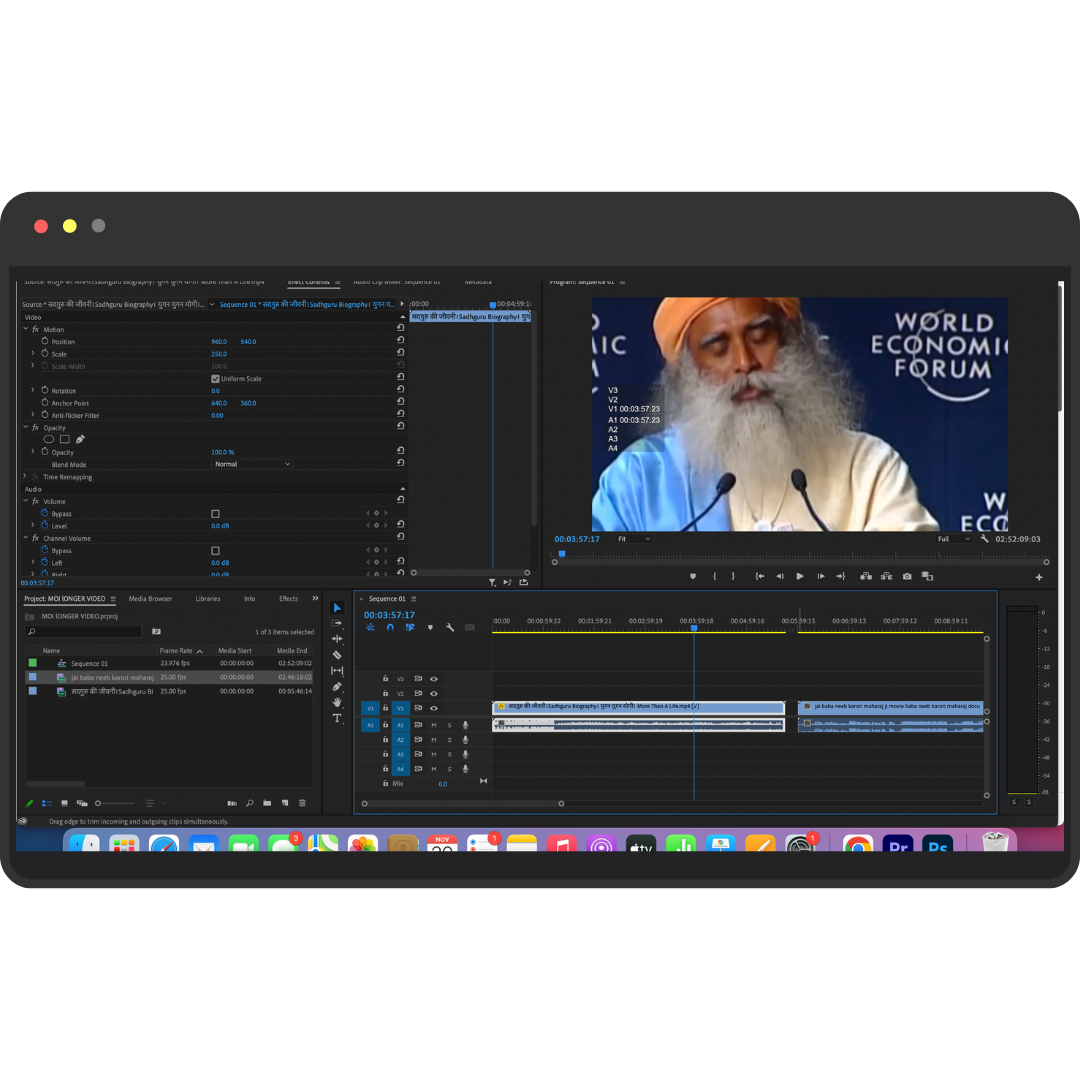The image size is (1080, 1080).
Task: Click the project panel thumbnail zoom slider
Action: (98, 803)
